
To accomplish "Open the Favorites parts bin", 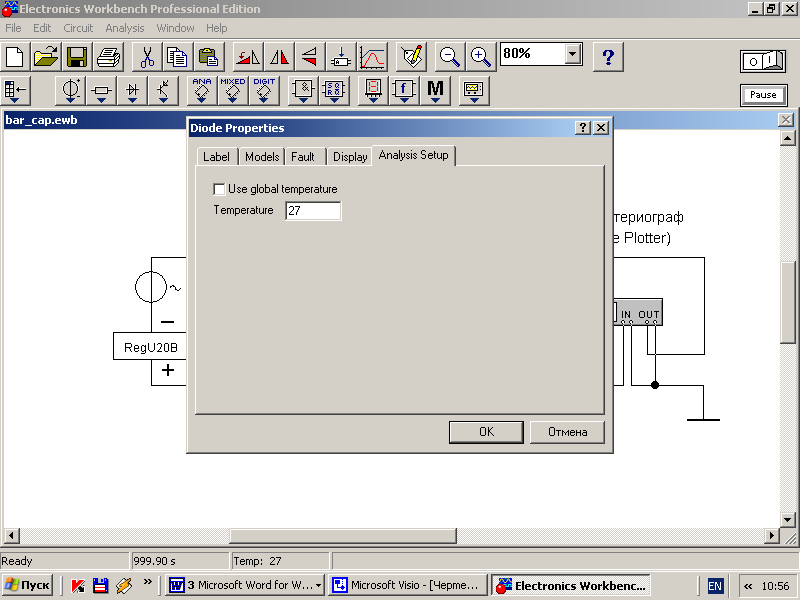I will click(x=15, y=90).
